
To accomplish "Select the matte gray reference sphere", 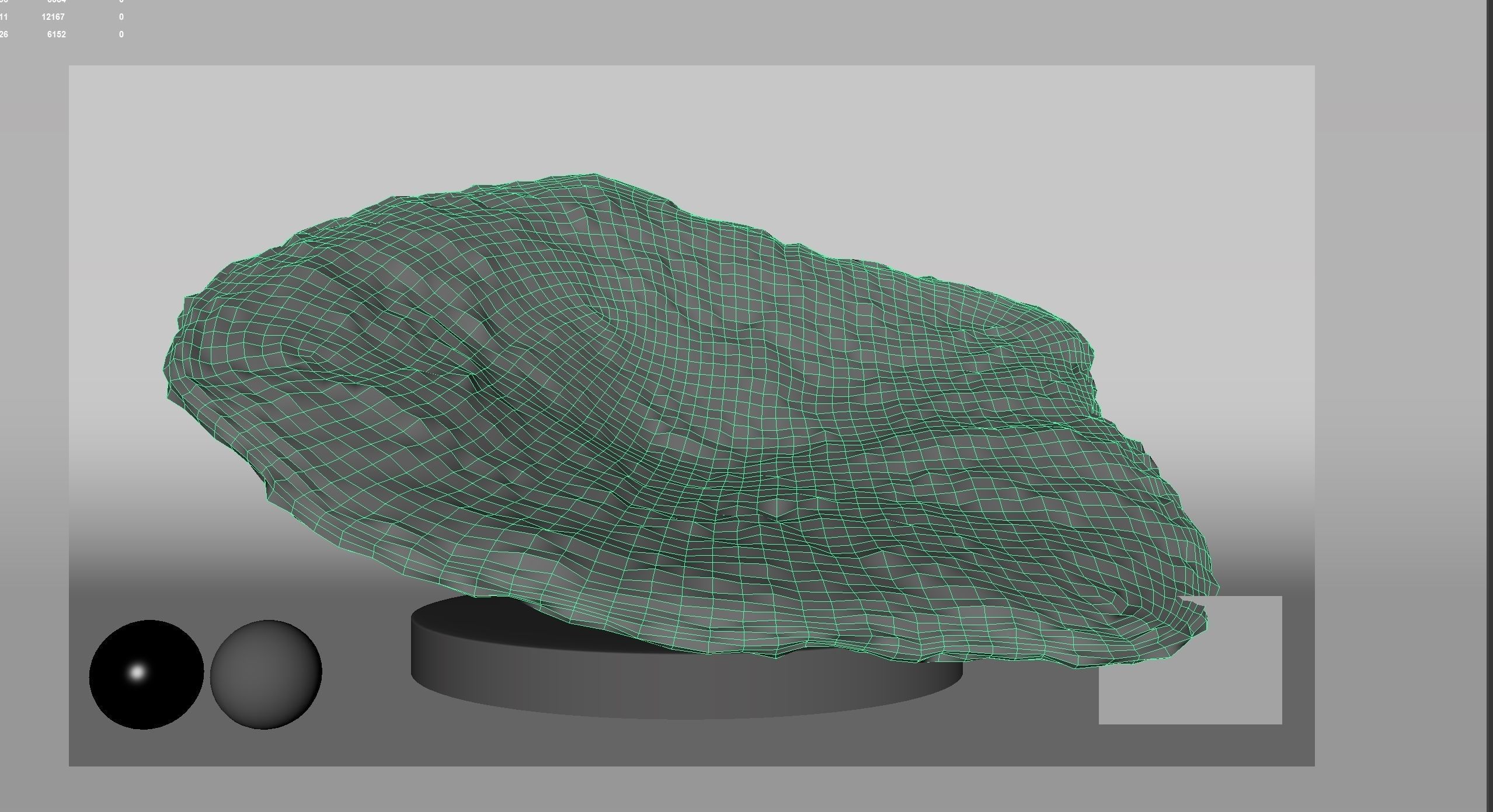I will 266,675.
